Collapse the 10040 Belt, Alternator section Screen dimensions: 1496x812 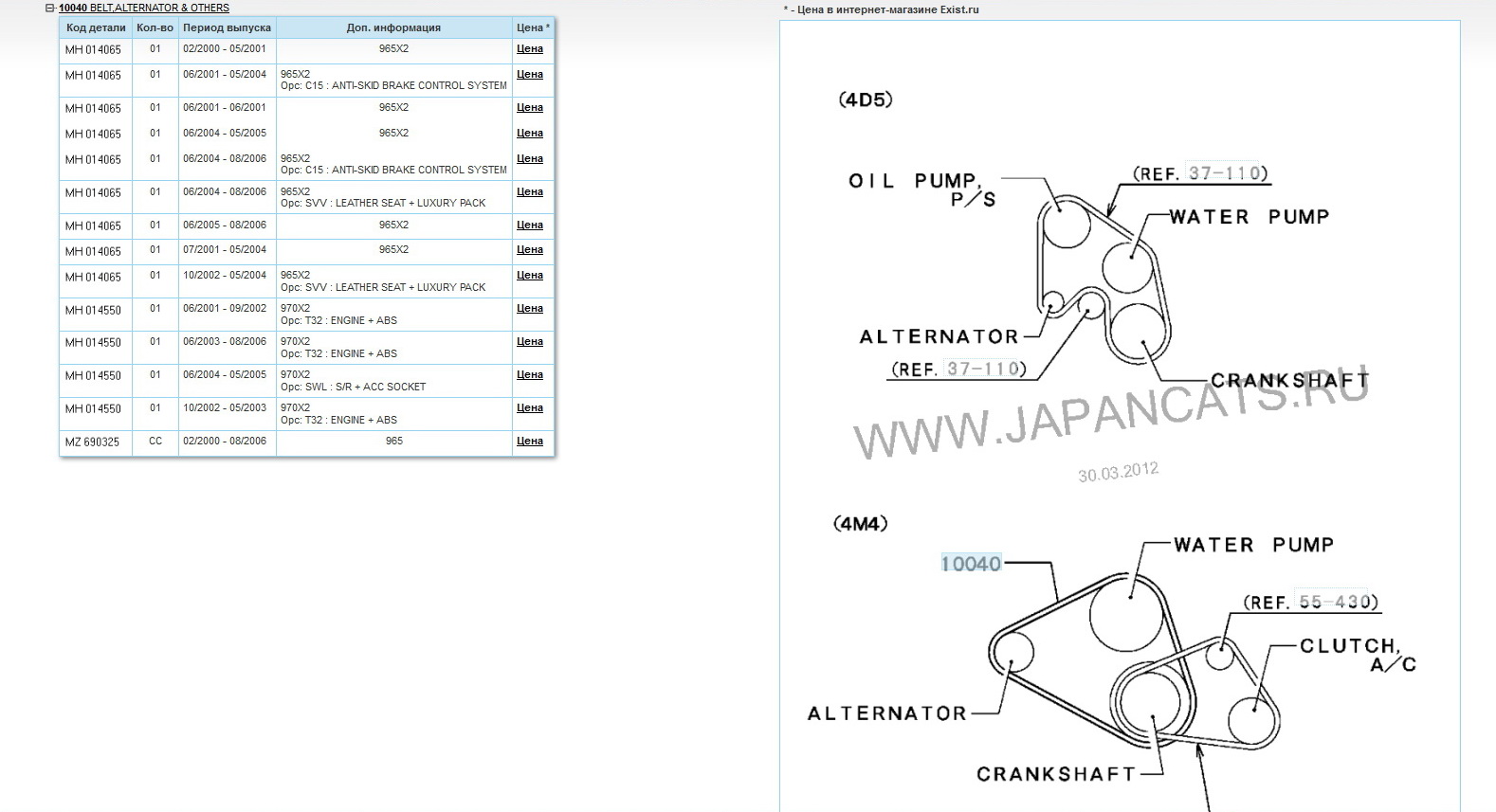pyautogui.click(x=50, y=8)
